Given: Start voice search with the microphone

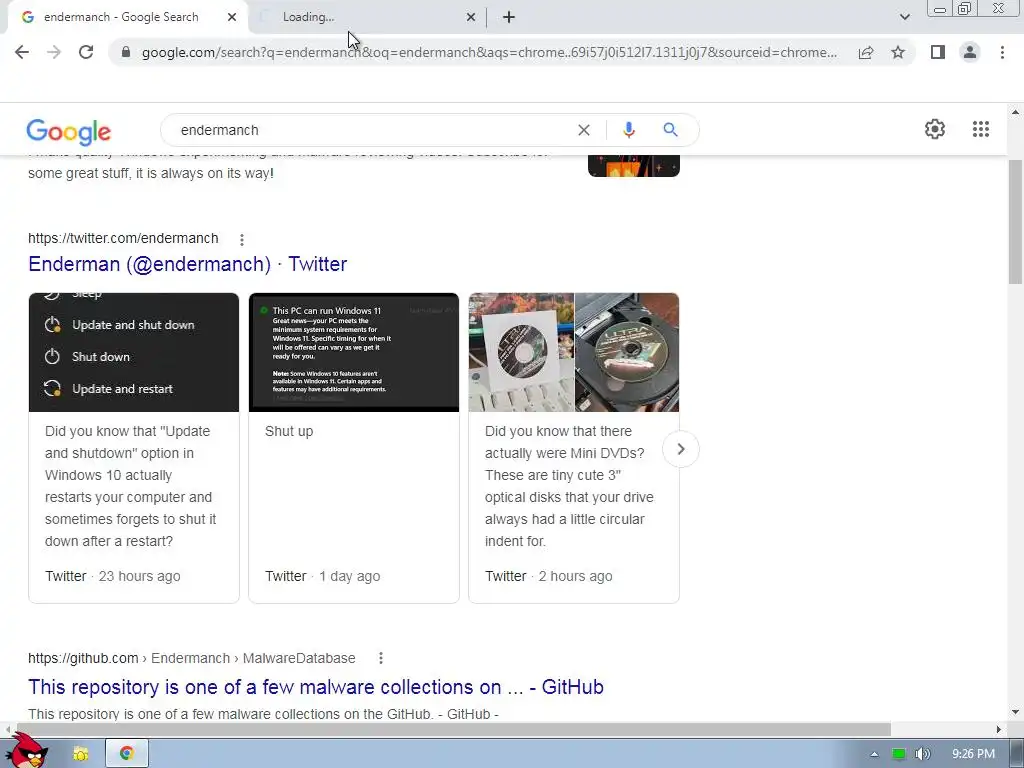Looking at the screenshot, I should tap(629, 130).
